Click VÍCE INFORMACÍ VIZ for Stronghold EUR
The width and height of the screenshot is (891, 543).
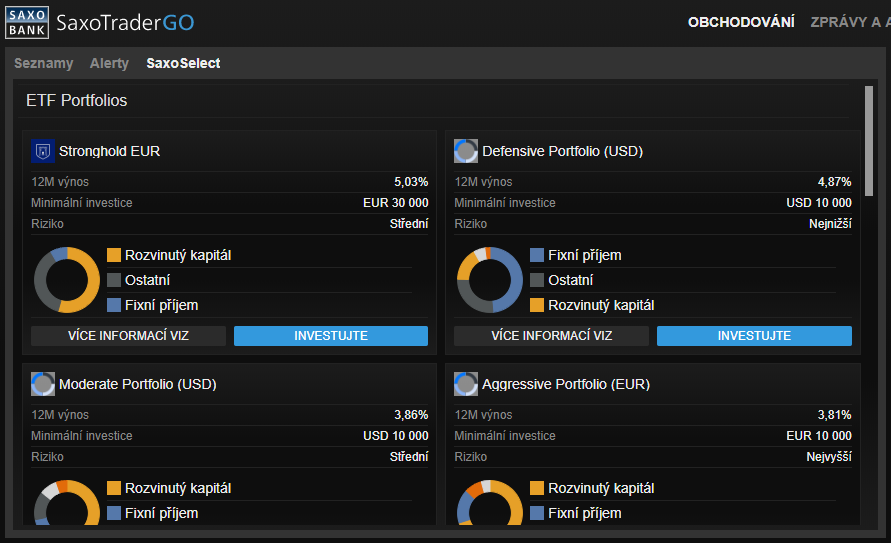click(x=128, y=336)
